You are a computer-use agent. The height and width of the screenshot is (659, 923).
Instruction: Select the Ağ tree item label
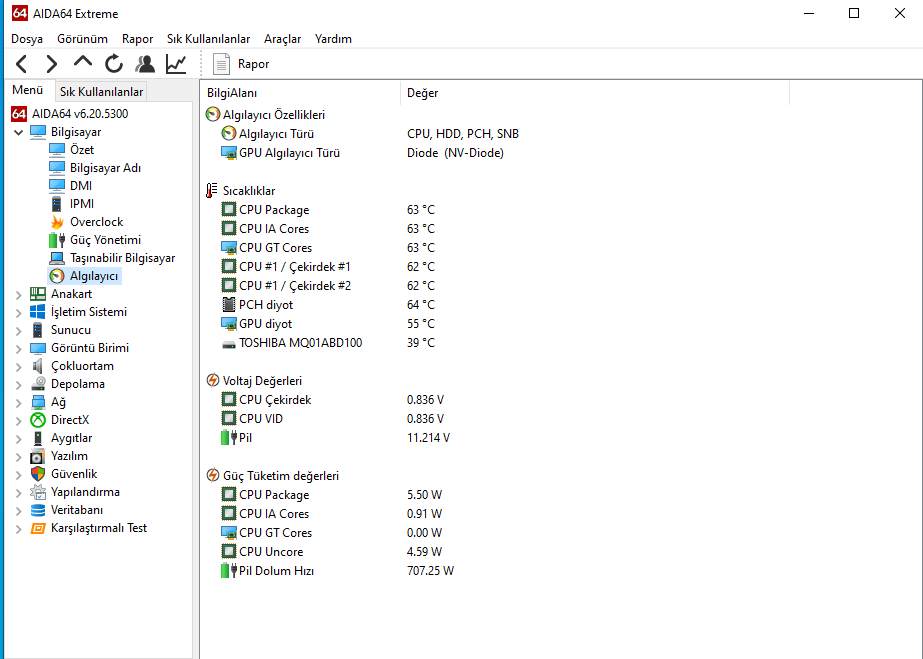58,402
